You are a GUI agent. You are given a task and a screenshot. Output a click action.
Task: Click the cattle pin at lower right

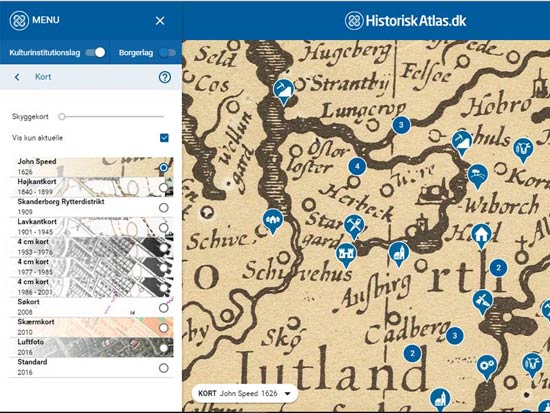(532, 365)
